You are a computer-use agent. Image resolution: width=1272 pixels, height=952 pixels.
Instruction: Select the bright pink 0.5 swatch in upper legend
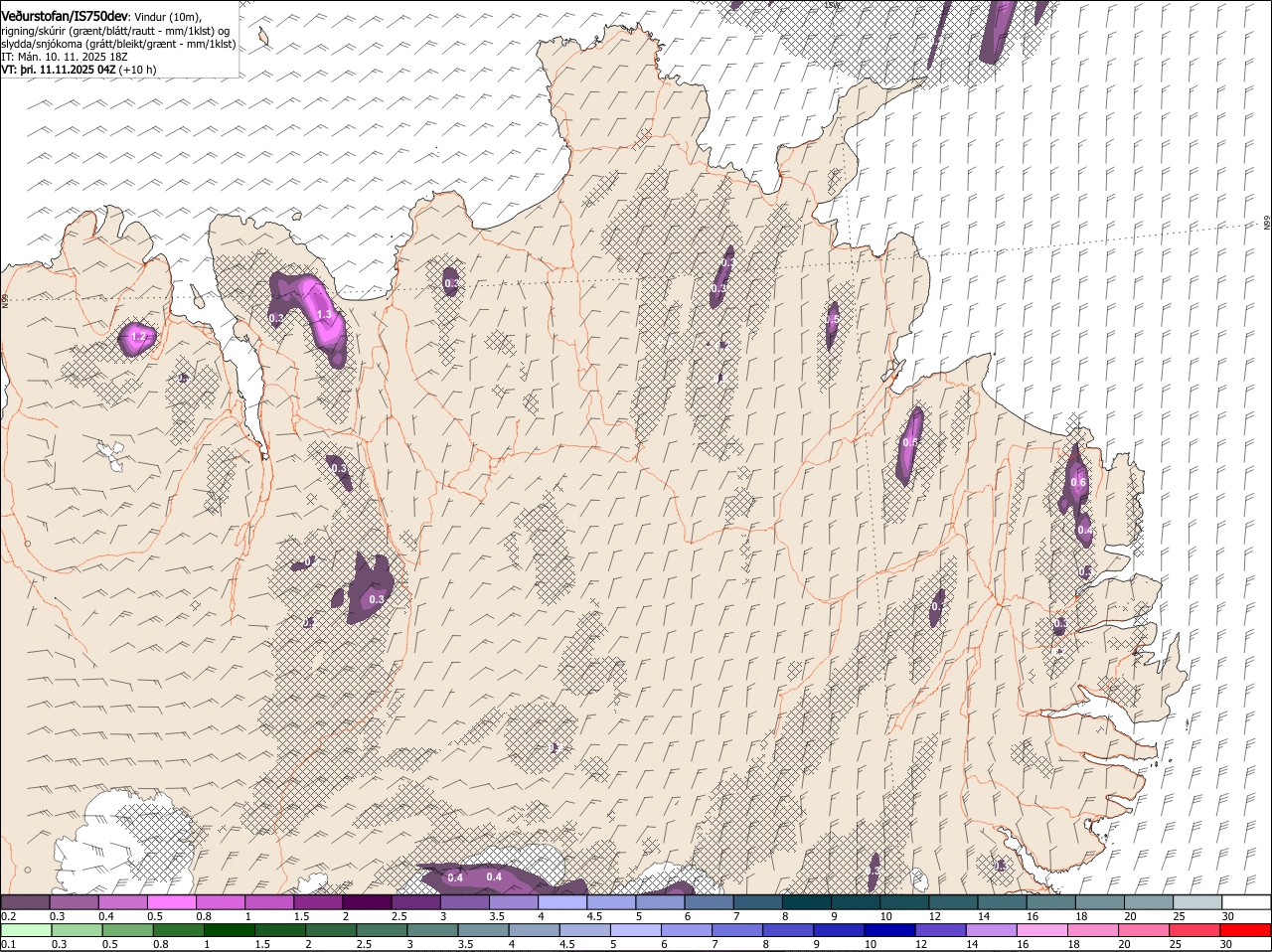[x=171, y=902]
